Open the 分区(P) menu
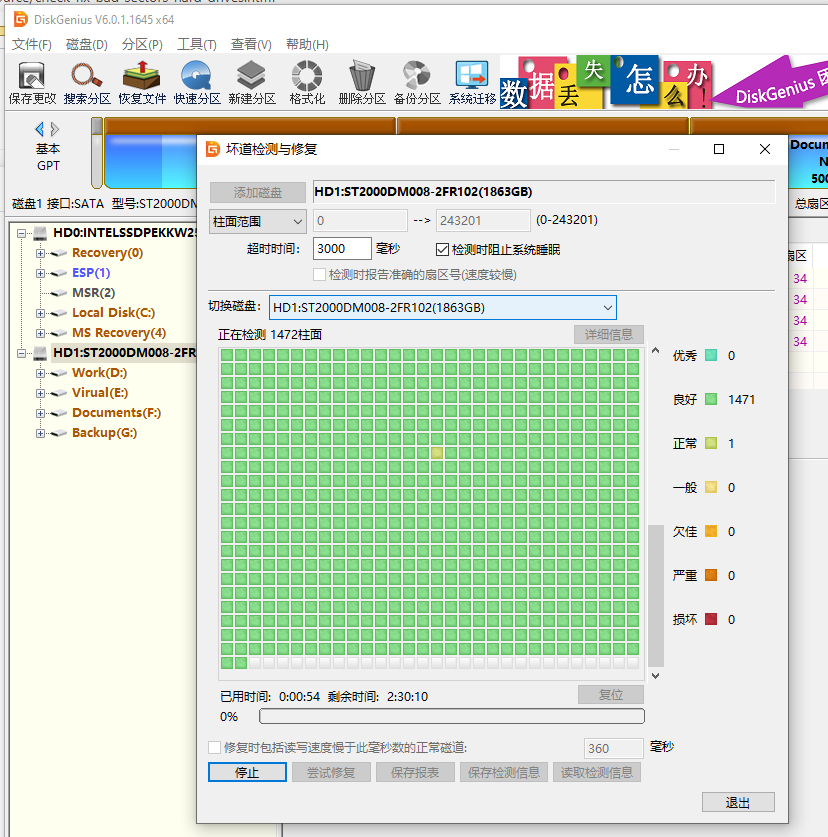This screenshot has width=828, height=837. pyautogui.click(x=142, y=44)
